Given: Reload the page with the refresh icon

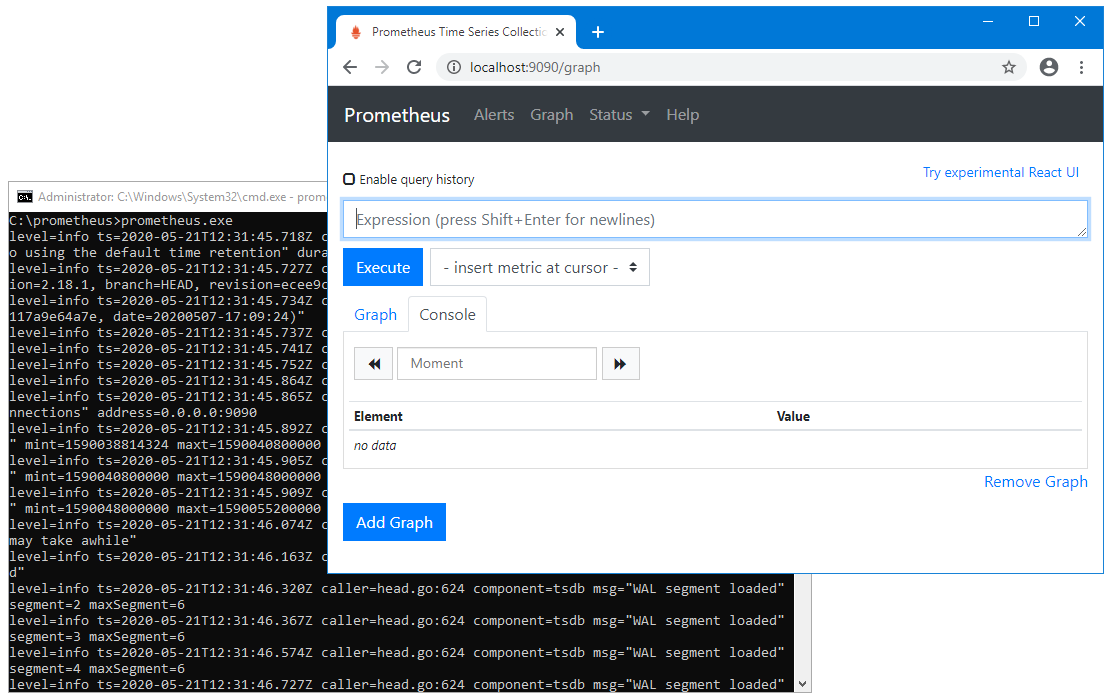Looking at the screenshot, I should [x=414, y=67].
